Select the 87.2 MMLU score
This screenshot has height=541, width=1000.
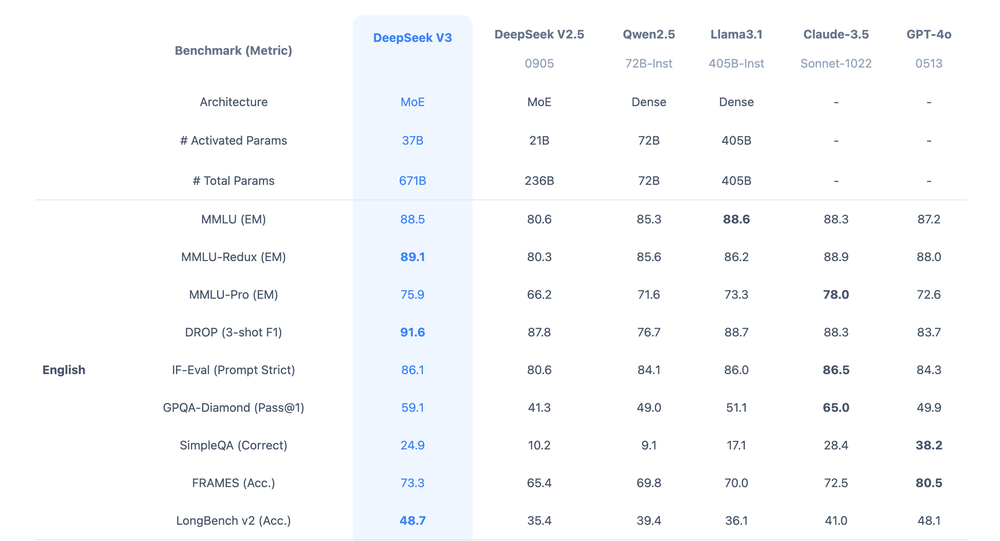coord(929,219)
